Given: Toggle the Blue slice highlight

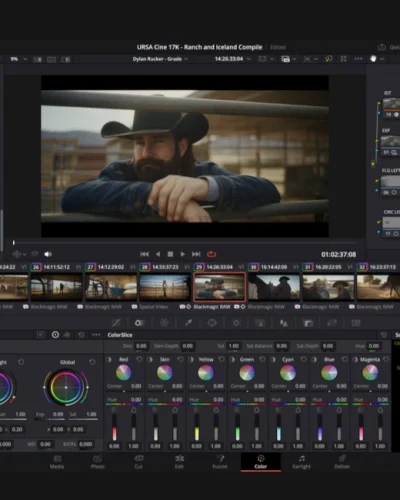Looking at the screenshot, I should [x=314, y=359].
